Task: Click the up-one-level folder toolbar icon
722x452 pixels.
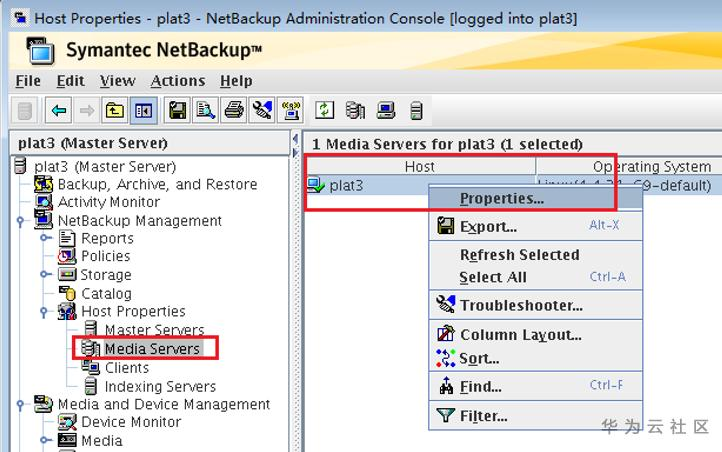Action: point(115,110)
